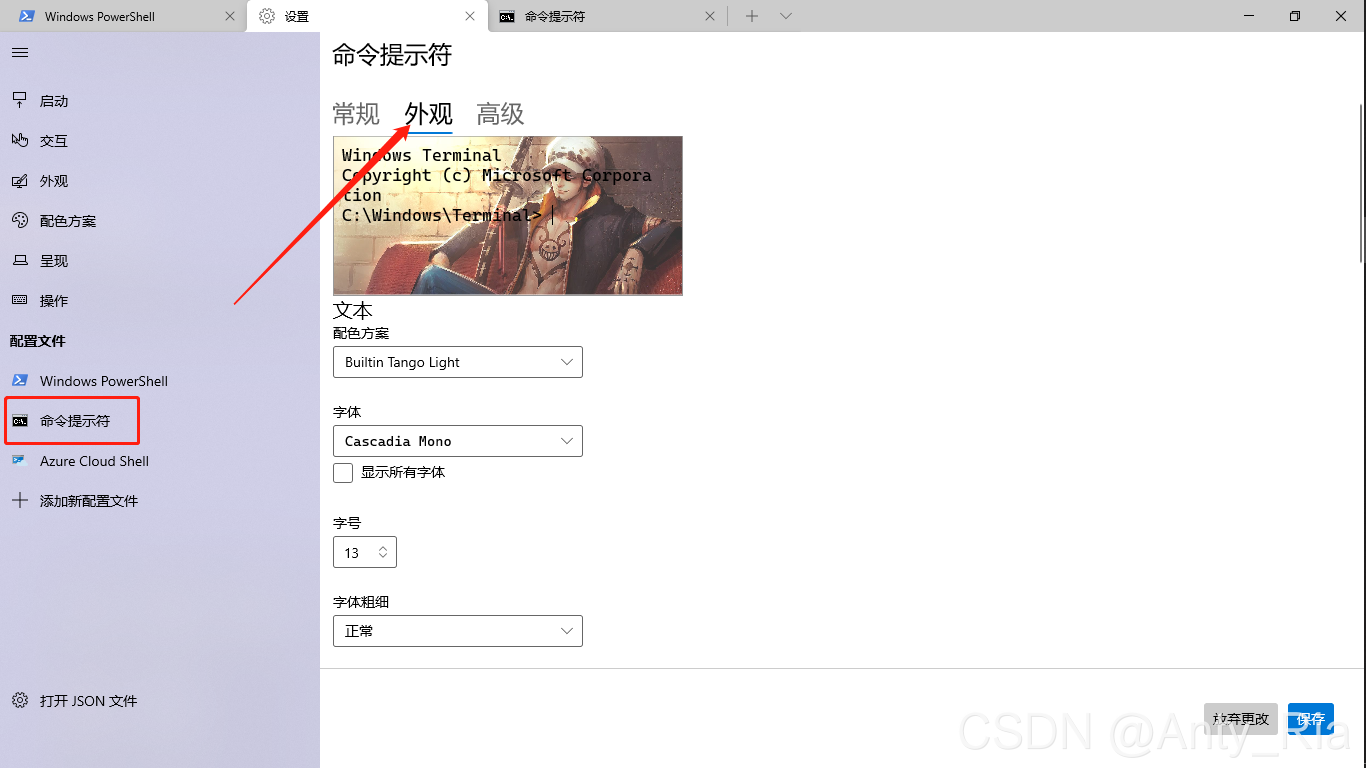The image size is (1366, 768).
Task: Click the Azure Cloud Shell profile icon
Action: coord(20,460)
